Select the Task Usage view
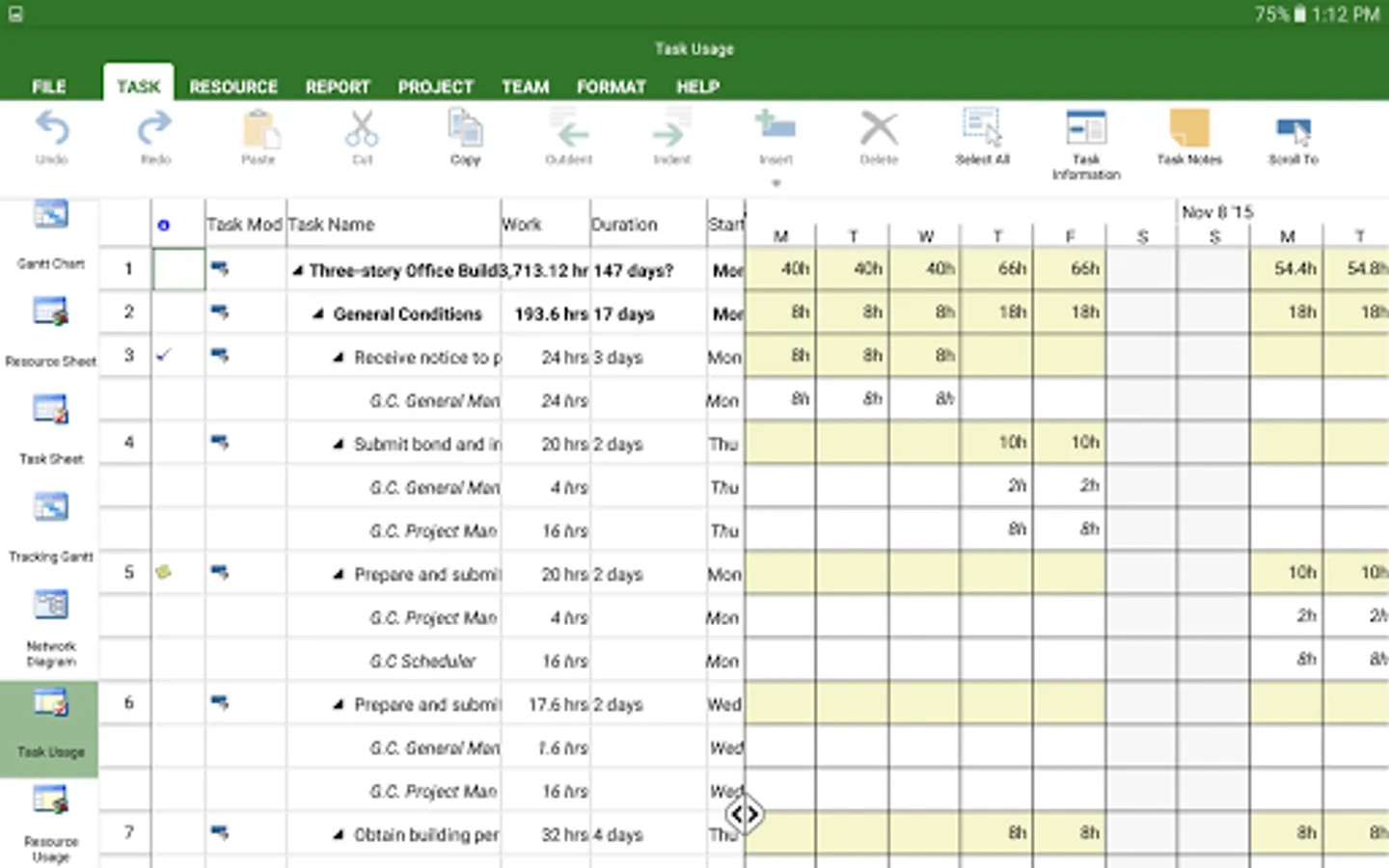1389x868 pixels. click(x=49, y=729)
